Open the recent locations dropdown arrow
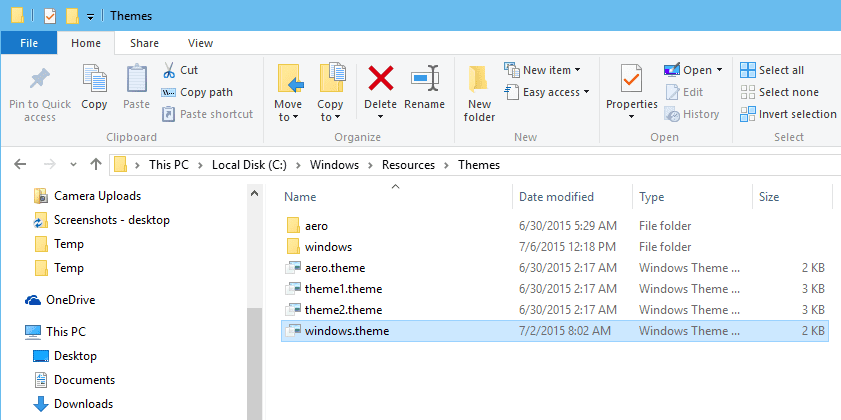 pyautogui.click(x=74, y=165)
